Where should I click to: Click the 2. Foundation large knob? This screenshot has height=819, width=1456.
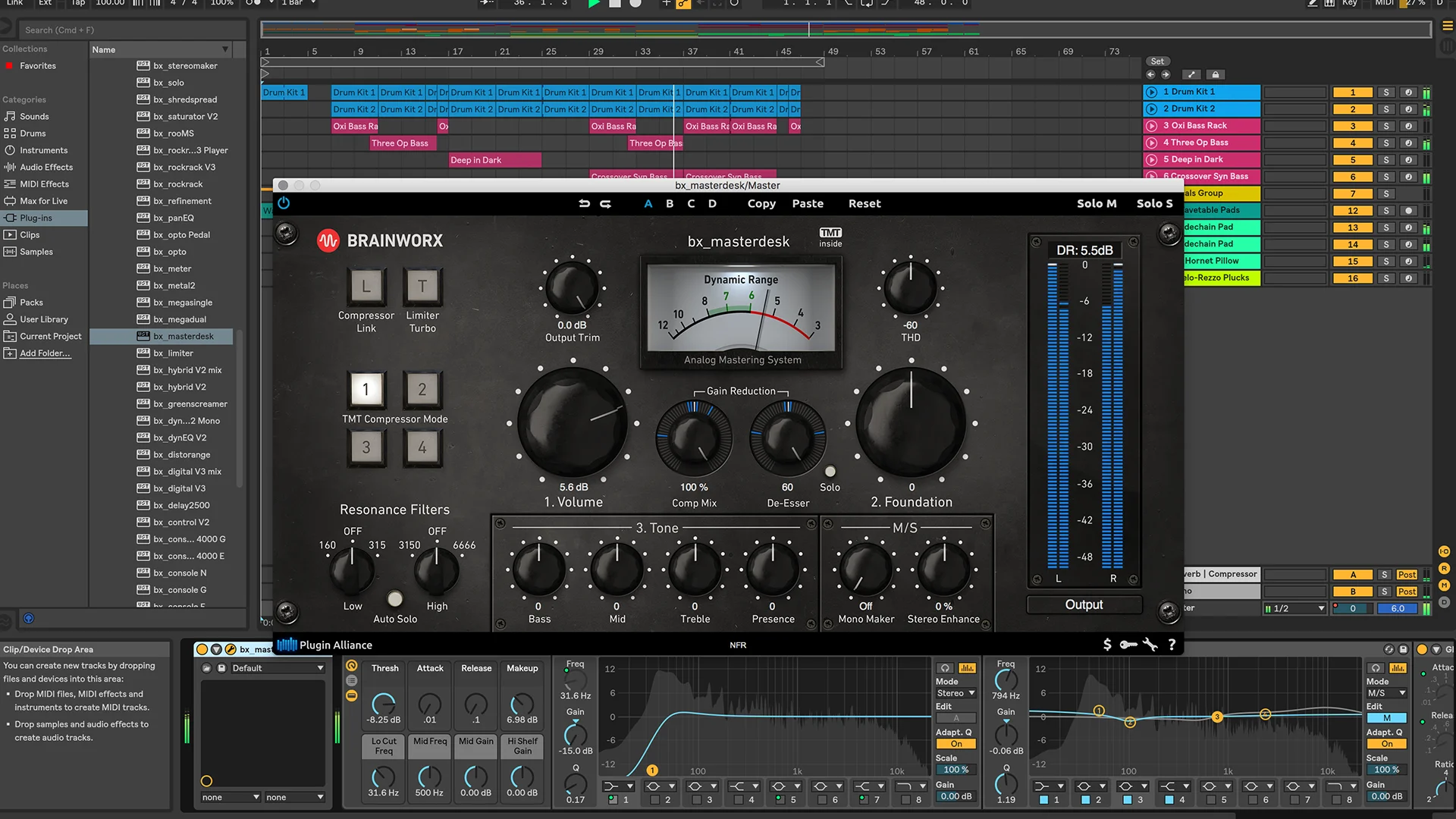912,423
